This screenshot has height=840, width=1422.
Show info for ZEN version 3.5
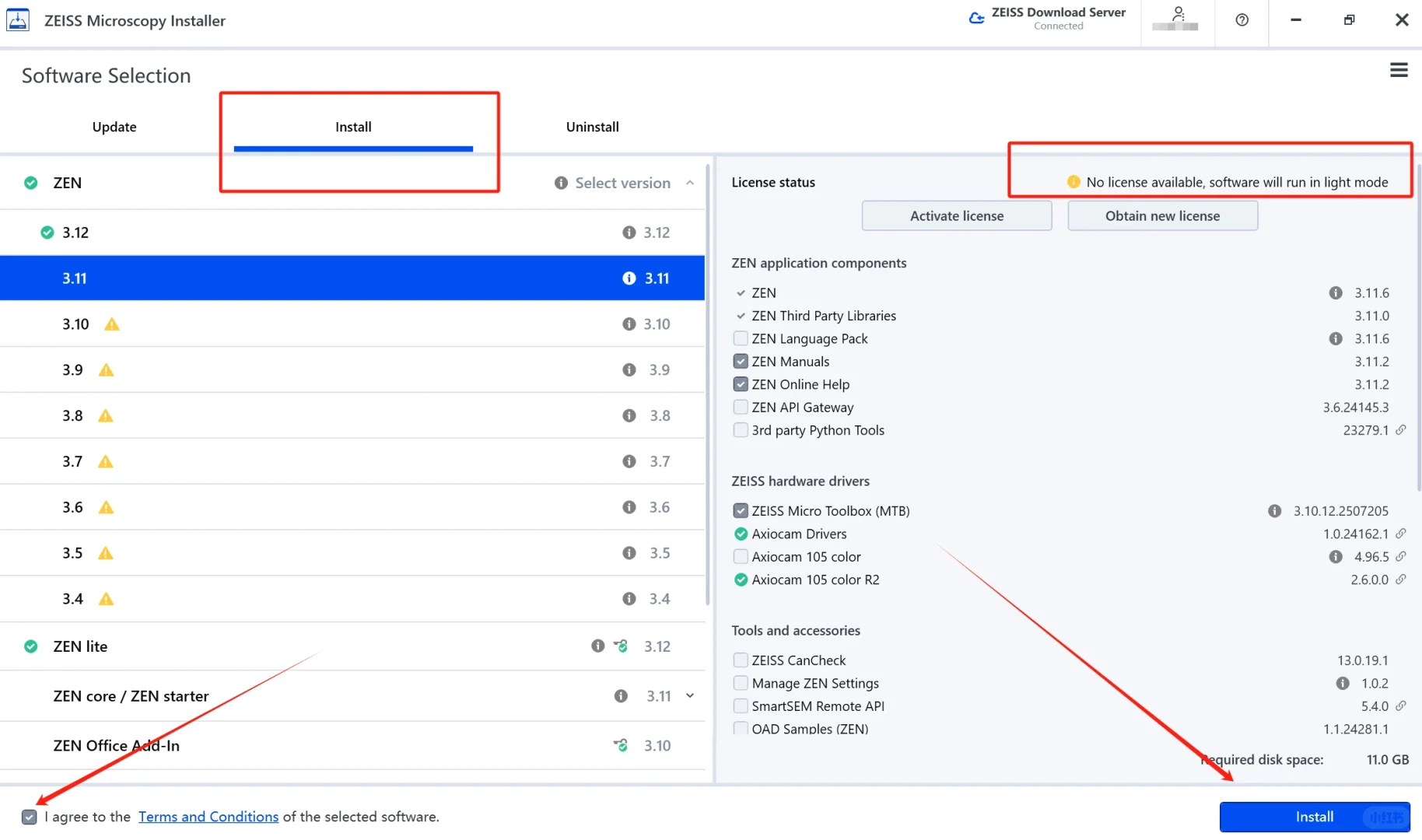point(629,553)
